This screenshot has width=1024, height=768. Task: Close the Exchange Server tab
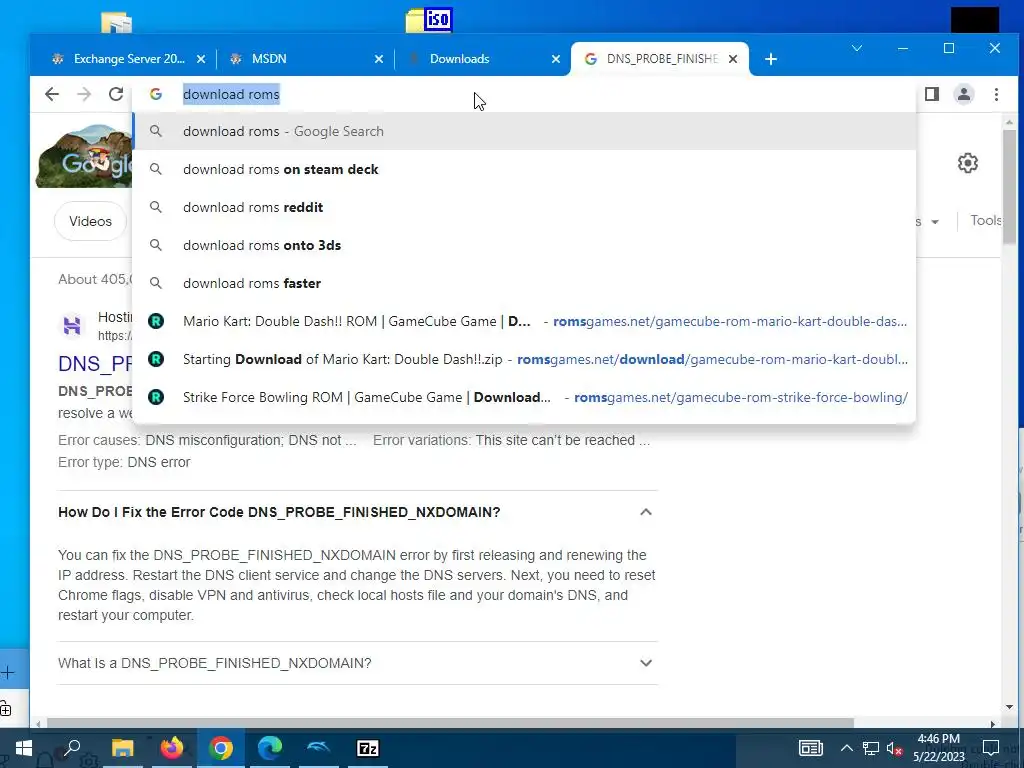click(201, 59)
